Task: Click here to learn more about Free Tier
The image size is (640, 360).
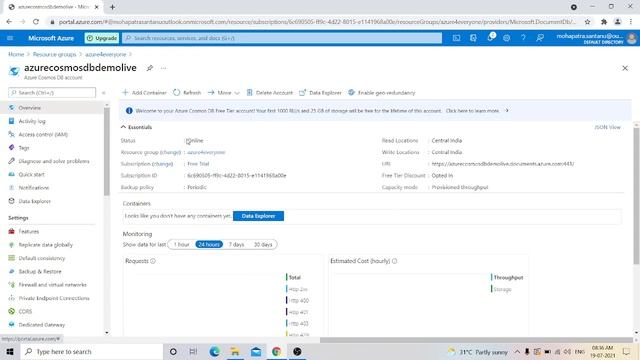Action: tap(472, 111)
